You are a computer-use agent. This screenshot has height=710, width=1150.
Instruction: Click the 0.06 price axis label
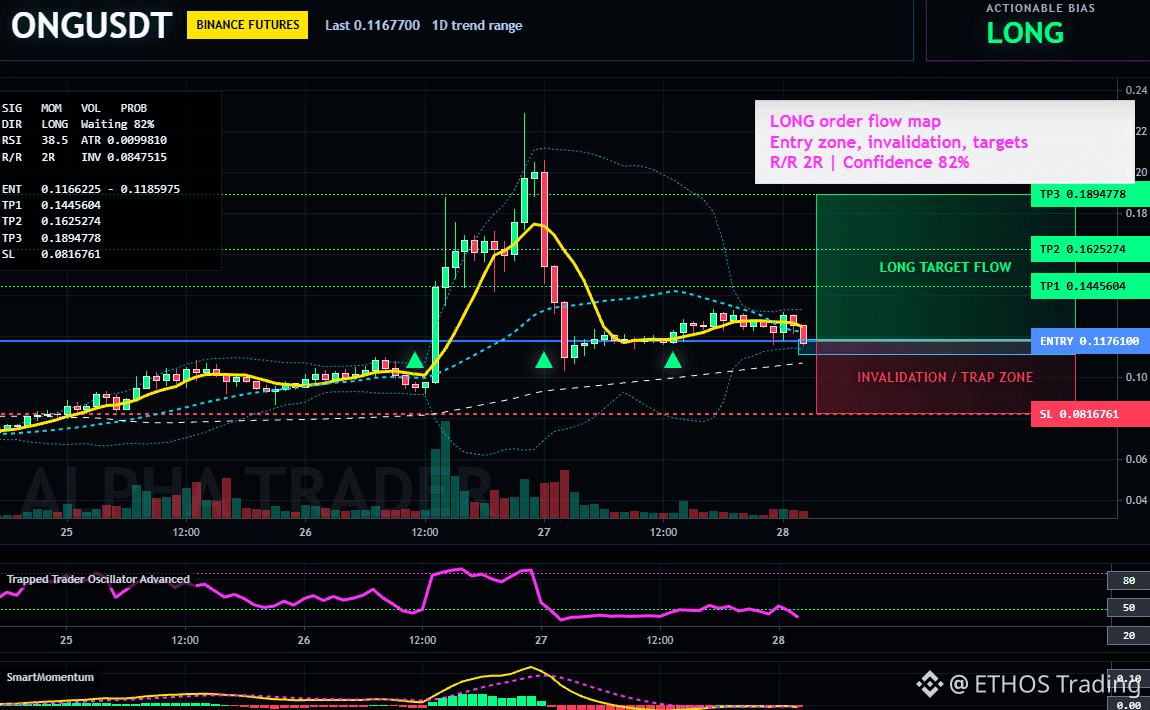1136,459
